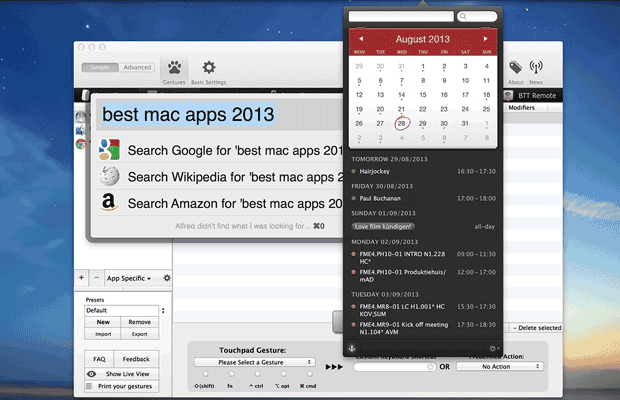The image size is (620, 400).
Task: Open the Feedback button
Action: (x=136, y=359)
